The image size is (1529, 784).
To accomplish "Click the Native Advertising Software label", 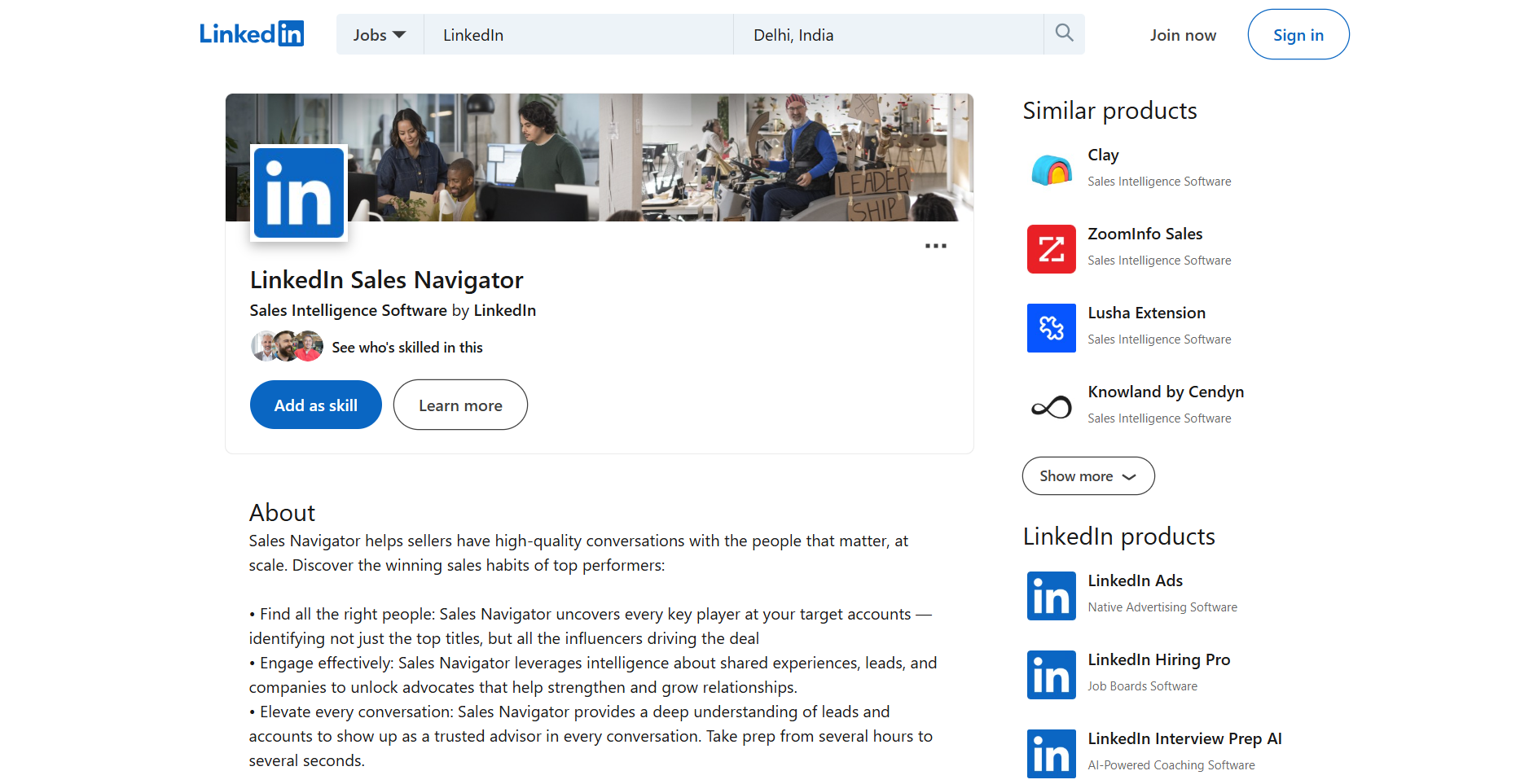I will 1162,607.
